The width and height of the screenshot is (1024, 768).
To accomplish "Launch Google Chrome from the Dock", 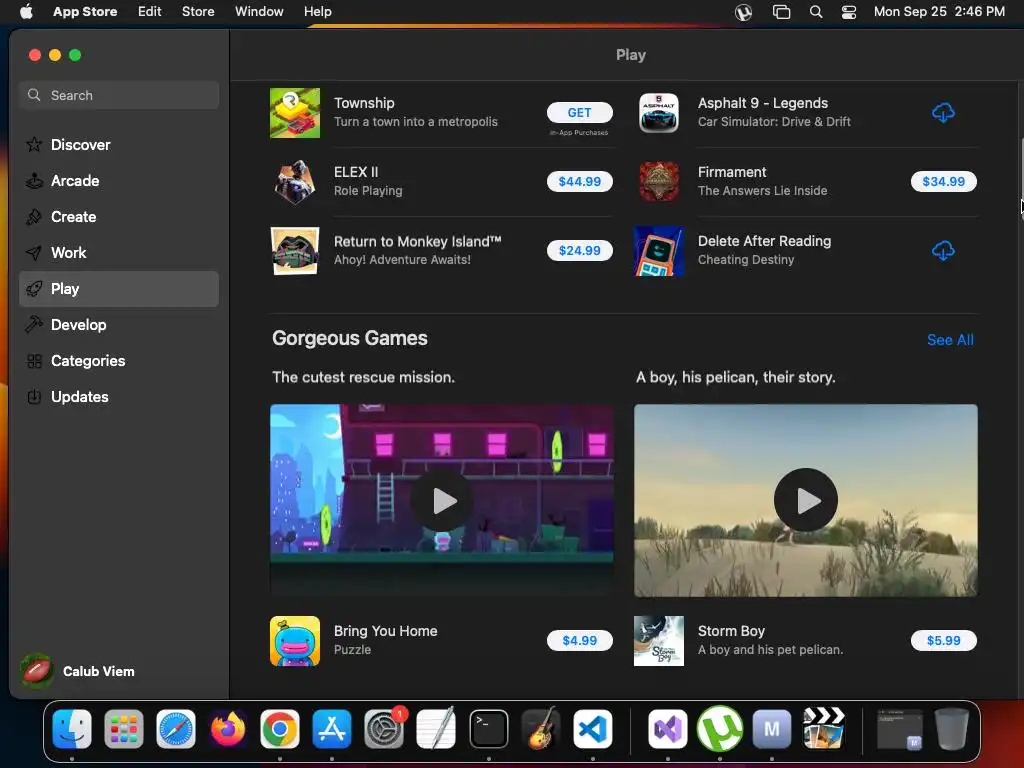I will 280,729.
